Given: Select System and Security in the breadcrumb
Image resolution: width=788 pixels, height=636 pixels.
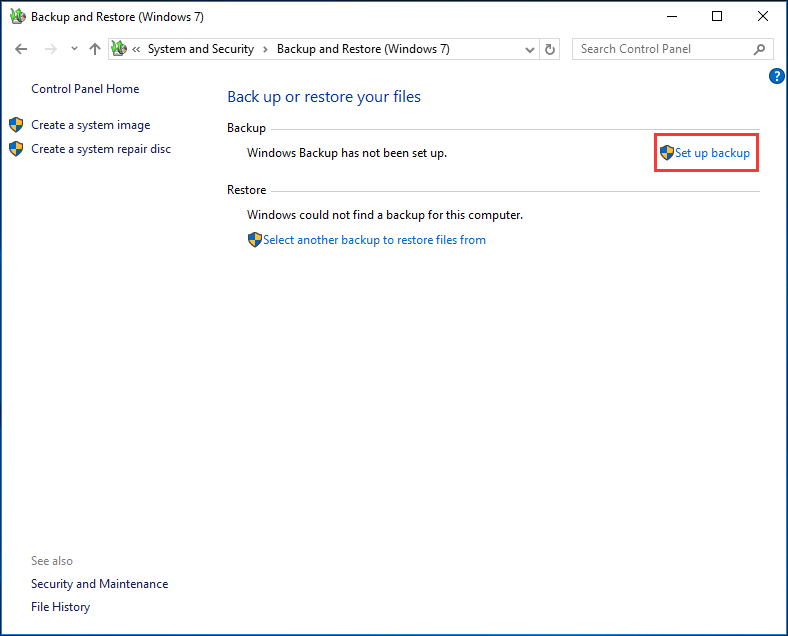Looking at the screenshot, I should (201, 49).
